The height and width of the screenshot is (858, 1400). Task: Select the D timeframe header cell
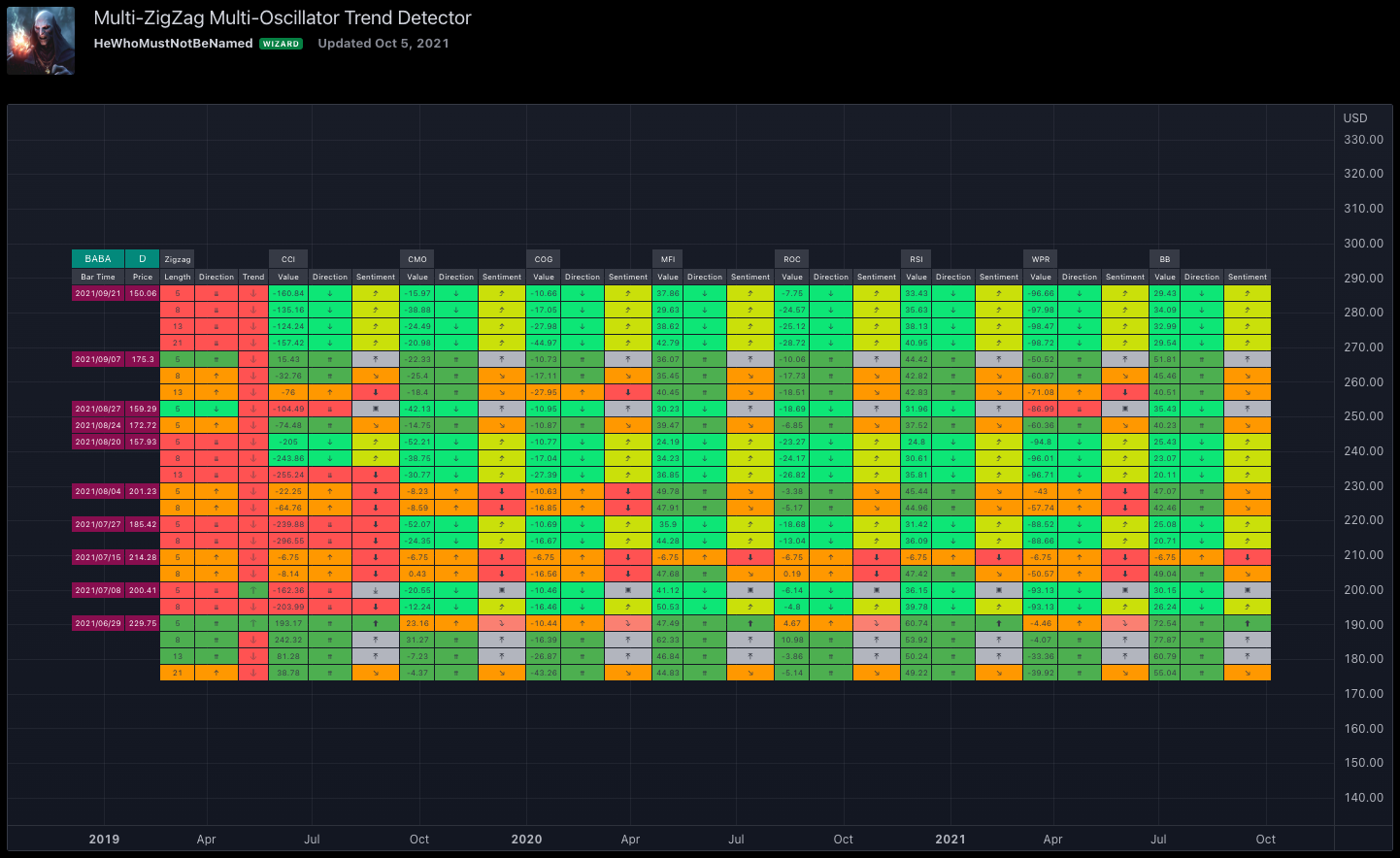point(143,259)
